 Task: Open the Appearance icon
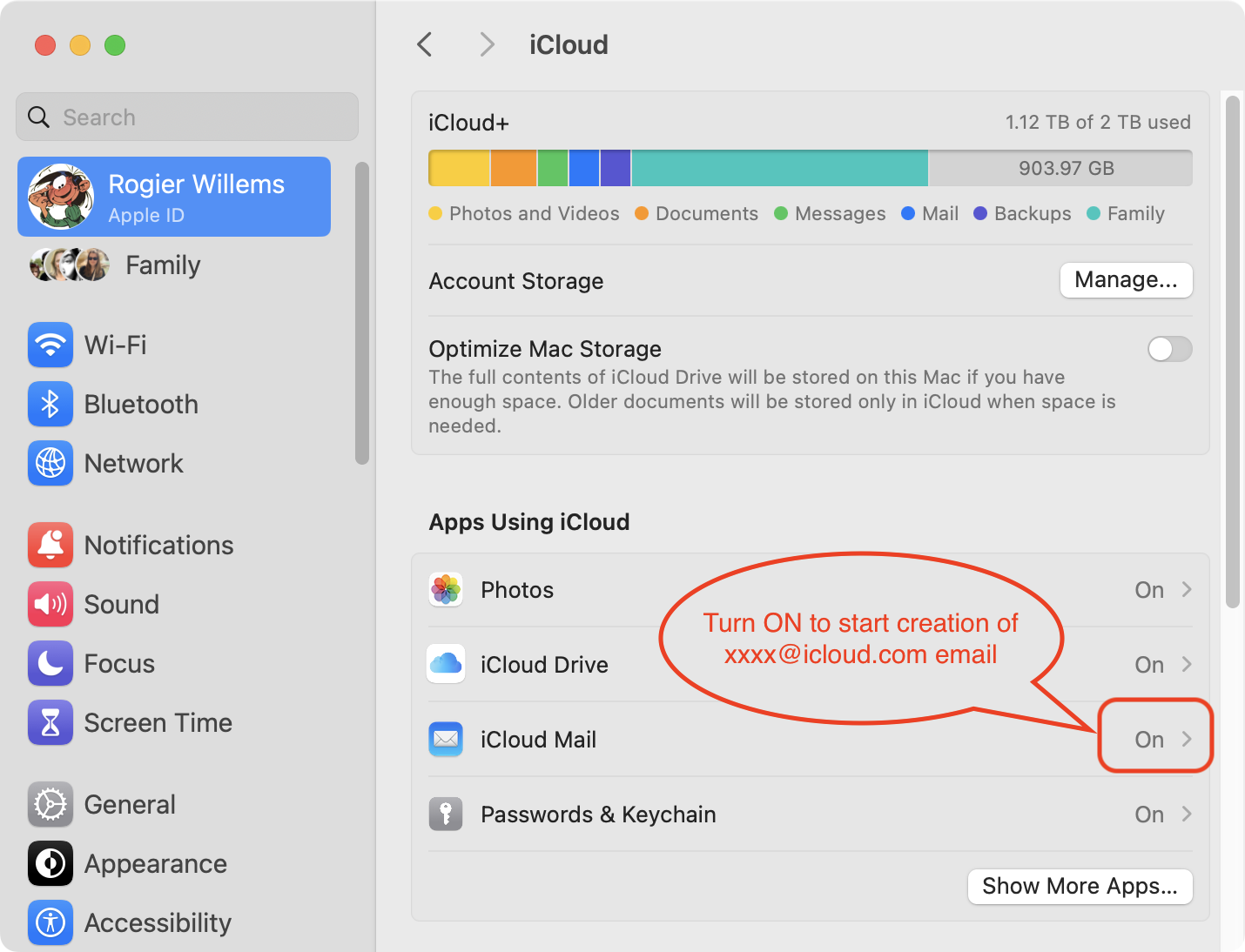[50, 864]
